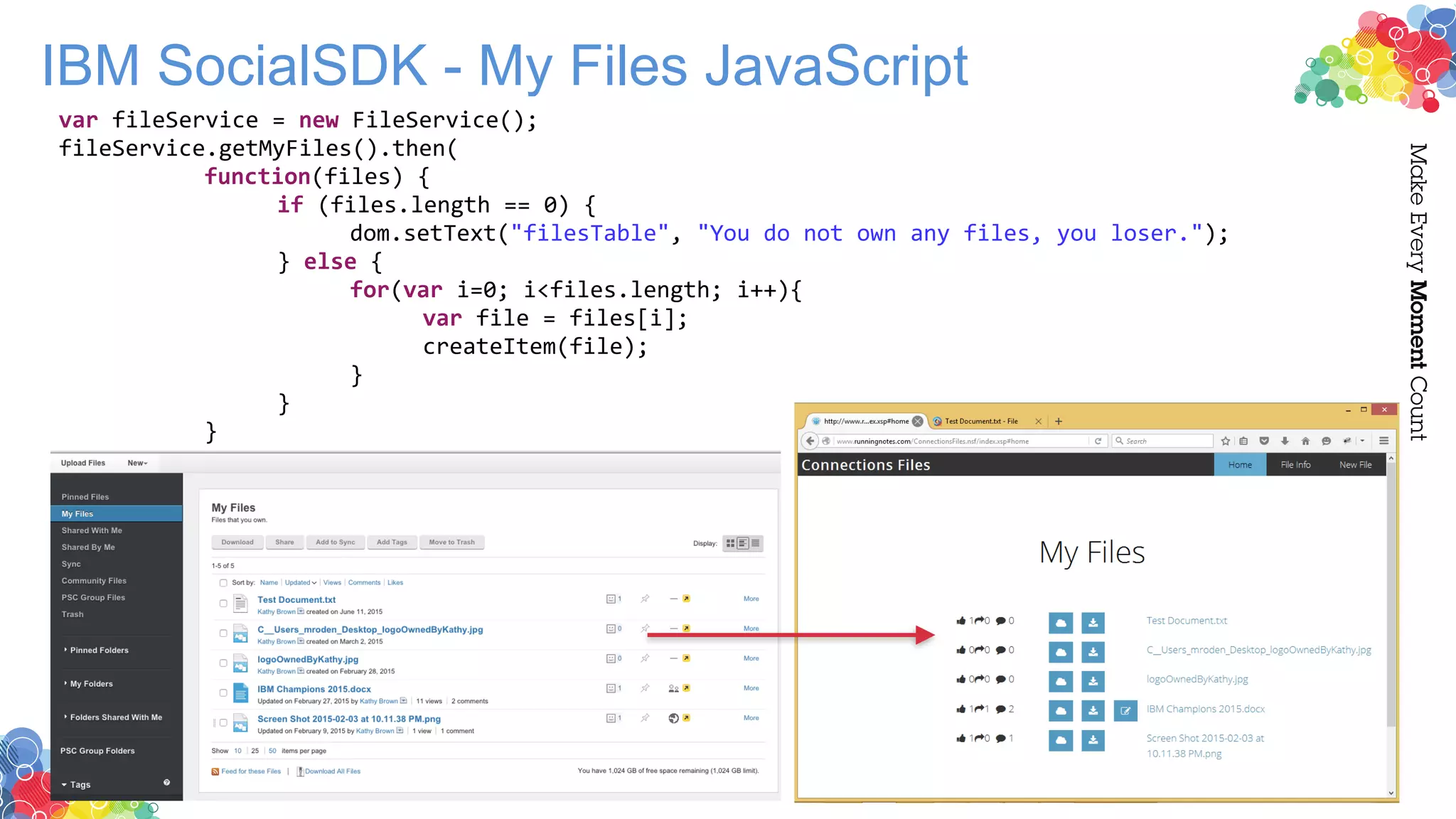This screenshot has height=819, width=1456.
Task: Check the IBM Champions 2015.docx checkbox
Action: 223,693
